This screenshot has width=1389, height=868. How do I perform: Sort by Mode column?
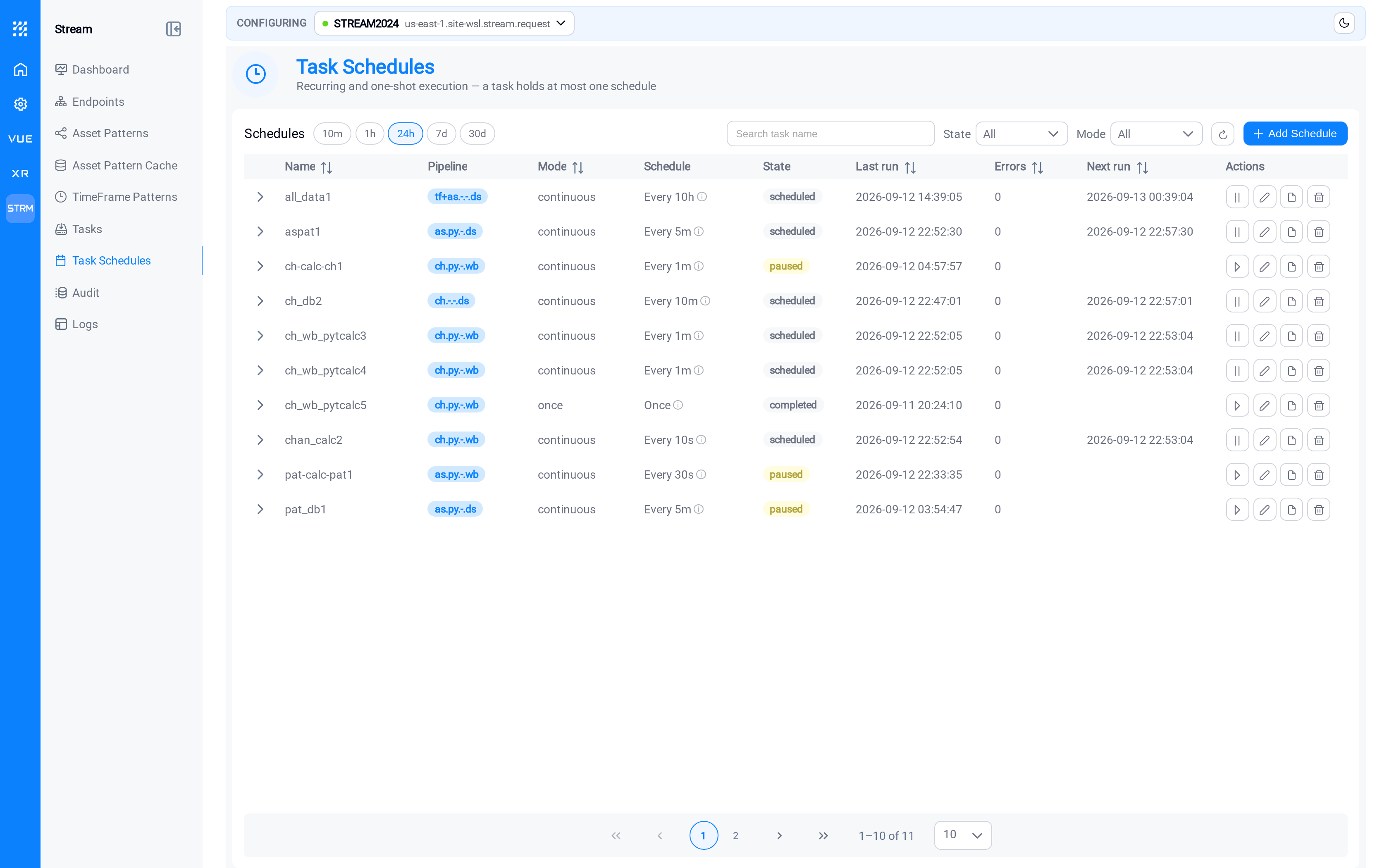578,167
